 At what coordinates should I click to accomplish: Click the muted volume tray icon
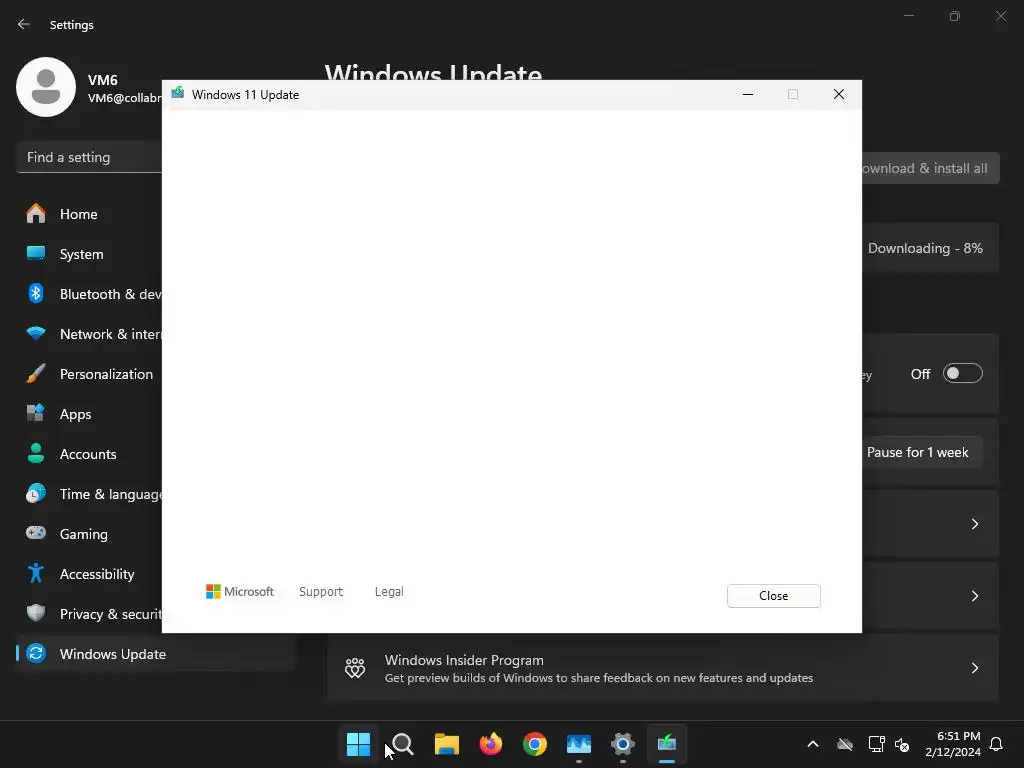pos(902,744)
